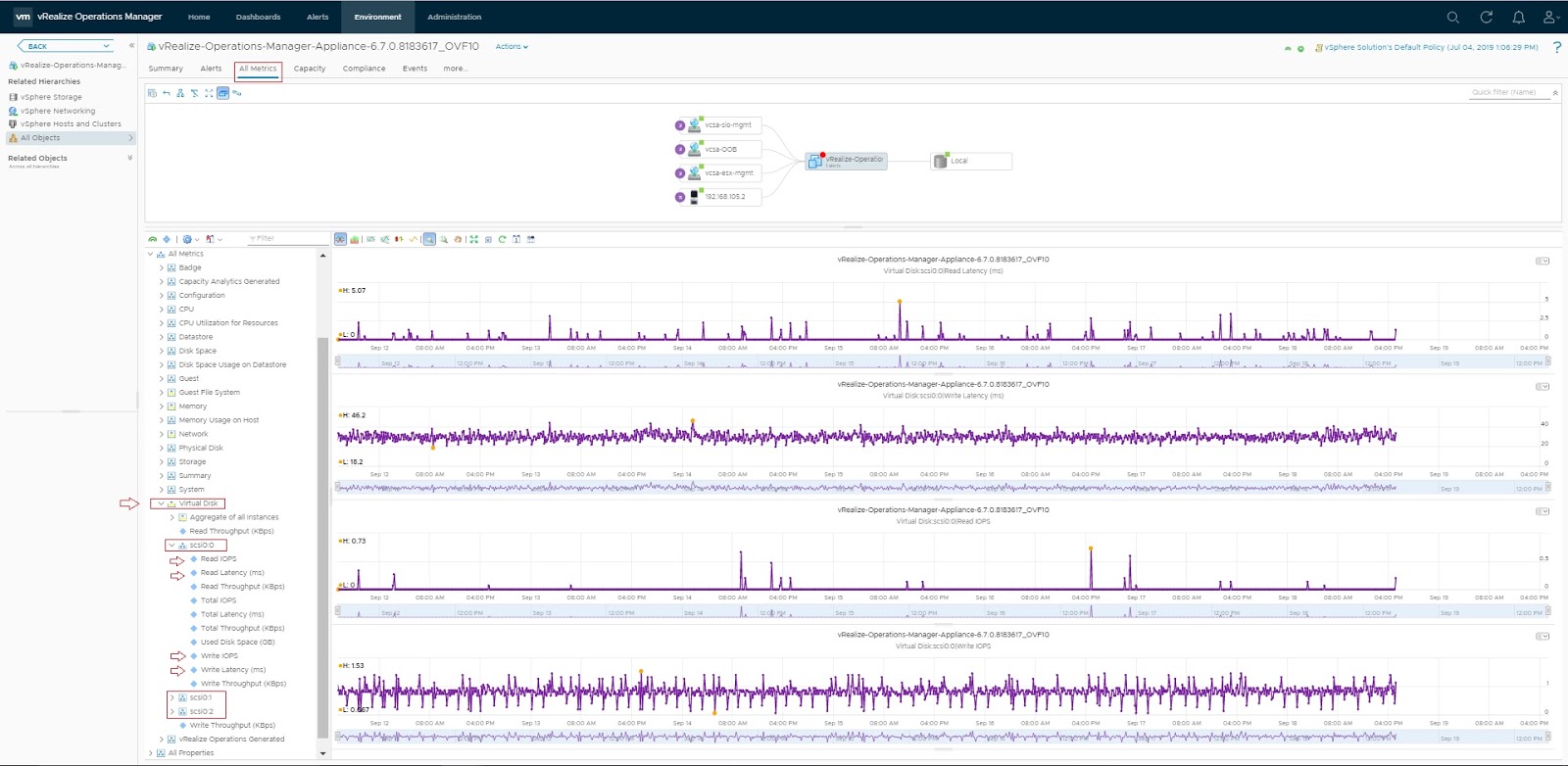The image size is (1568, 766).
Task: Click the metric tree Filter field
Action: click(288, 239)
